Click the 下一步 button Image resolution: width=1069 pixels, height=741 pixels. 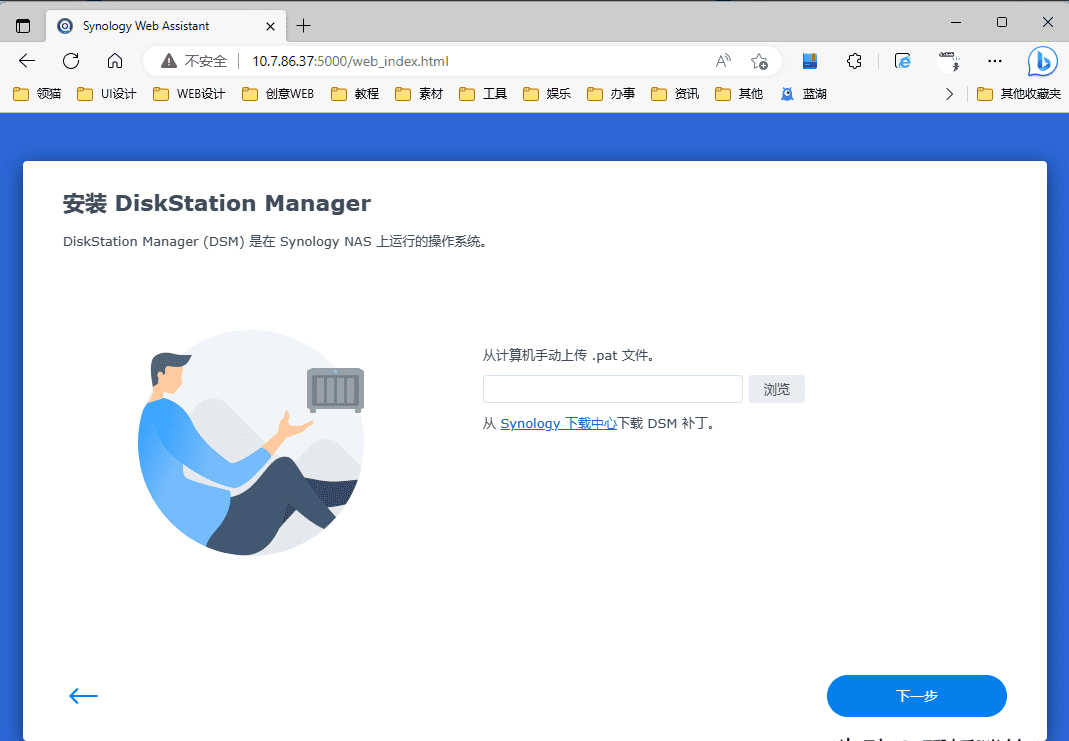click(x=916, y=696)
